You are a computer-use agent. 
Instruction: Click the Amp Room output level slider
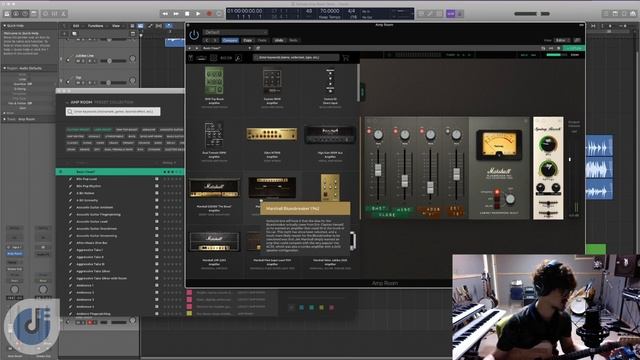click(x=570, y=160)
